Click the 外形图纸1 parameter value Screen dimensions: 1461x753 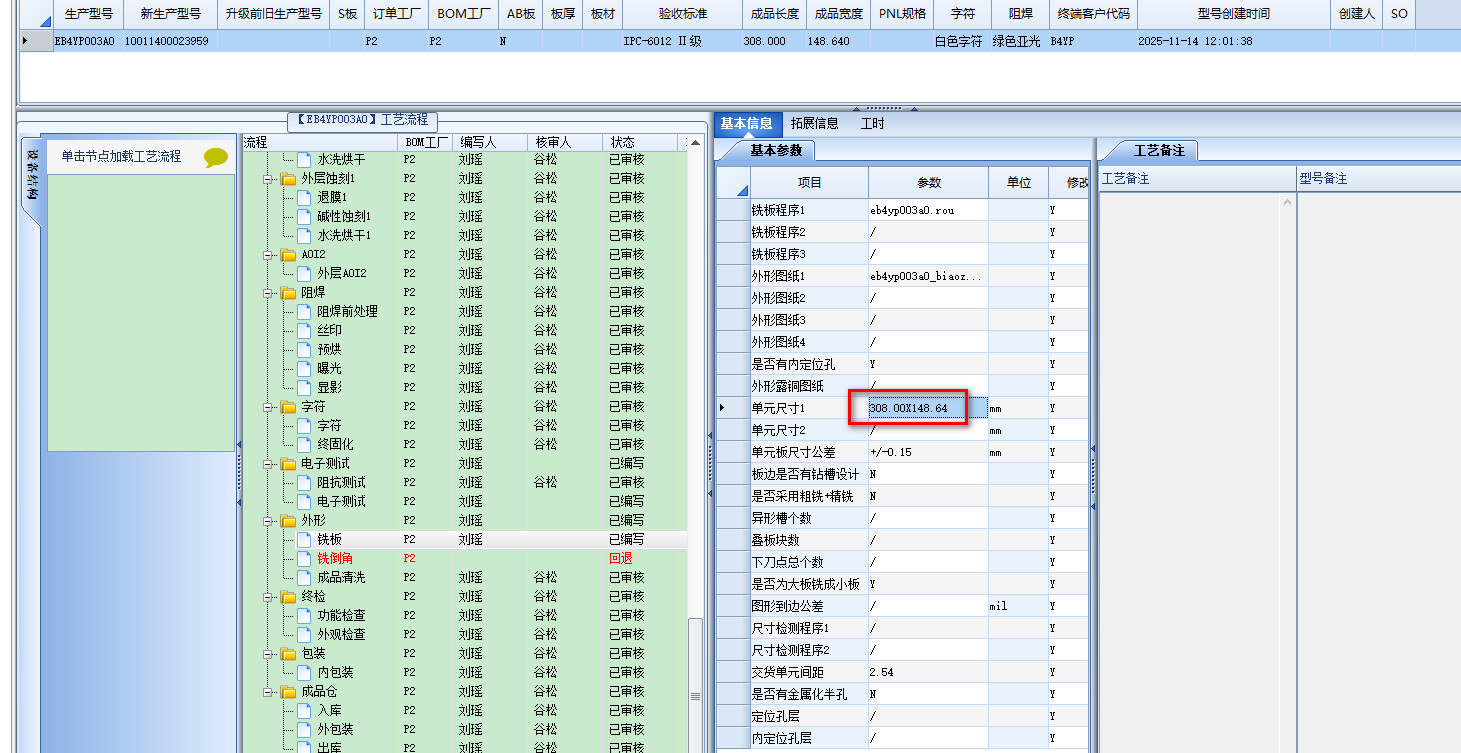click(x=928, y=276)
